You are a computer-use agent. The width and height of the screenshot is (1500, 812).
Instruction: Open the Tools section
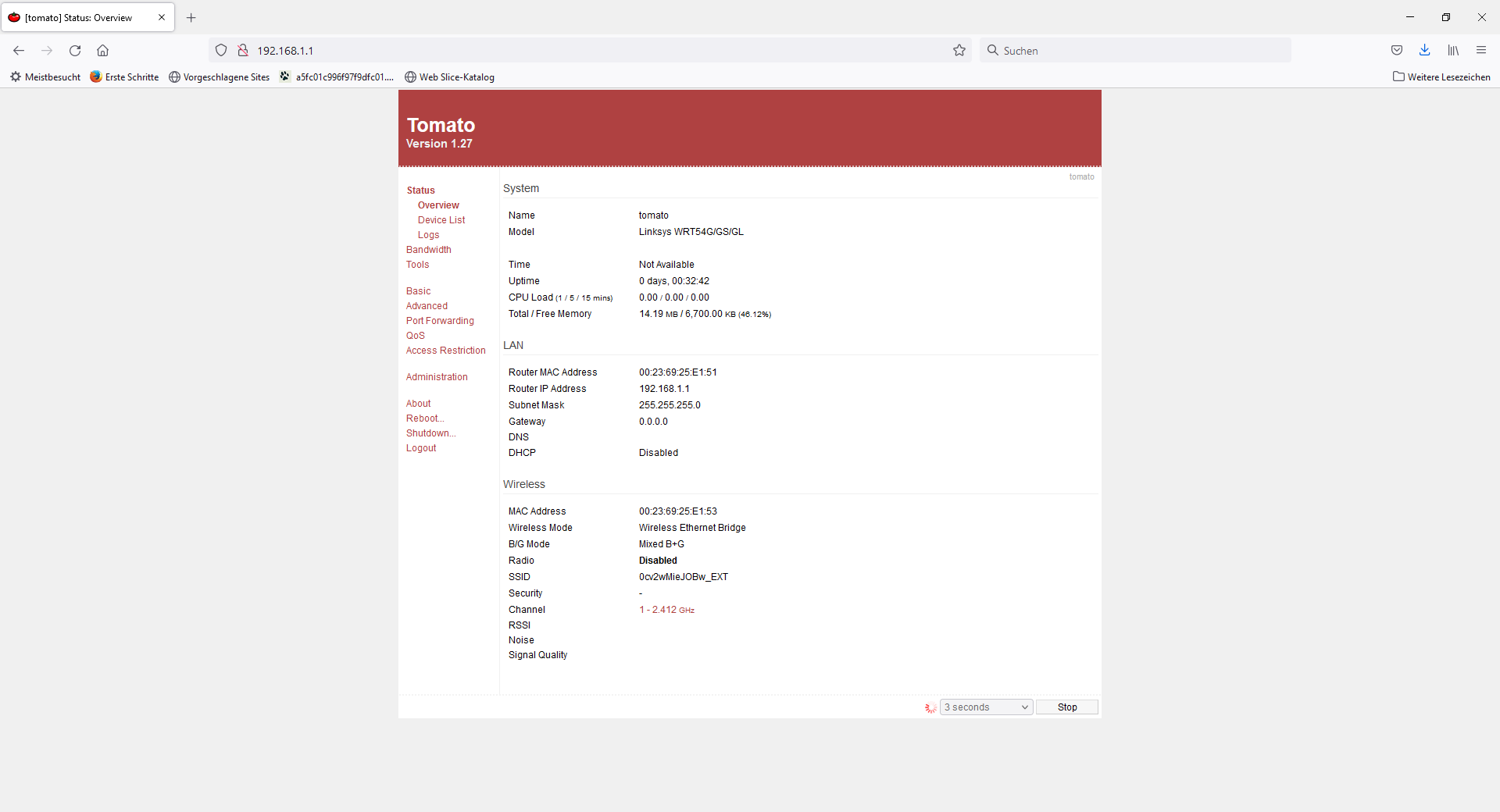pos(418,265)
